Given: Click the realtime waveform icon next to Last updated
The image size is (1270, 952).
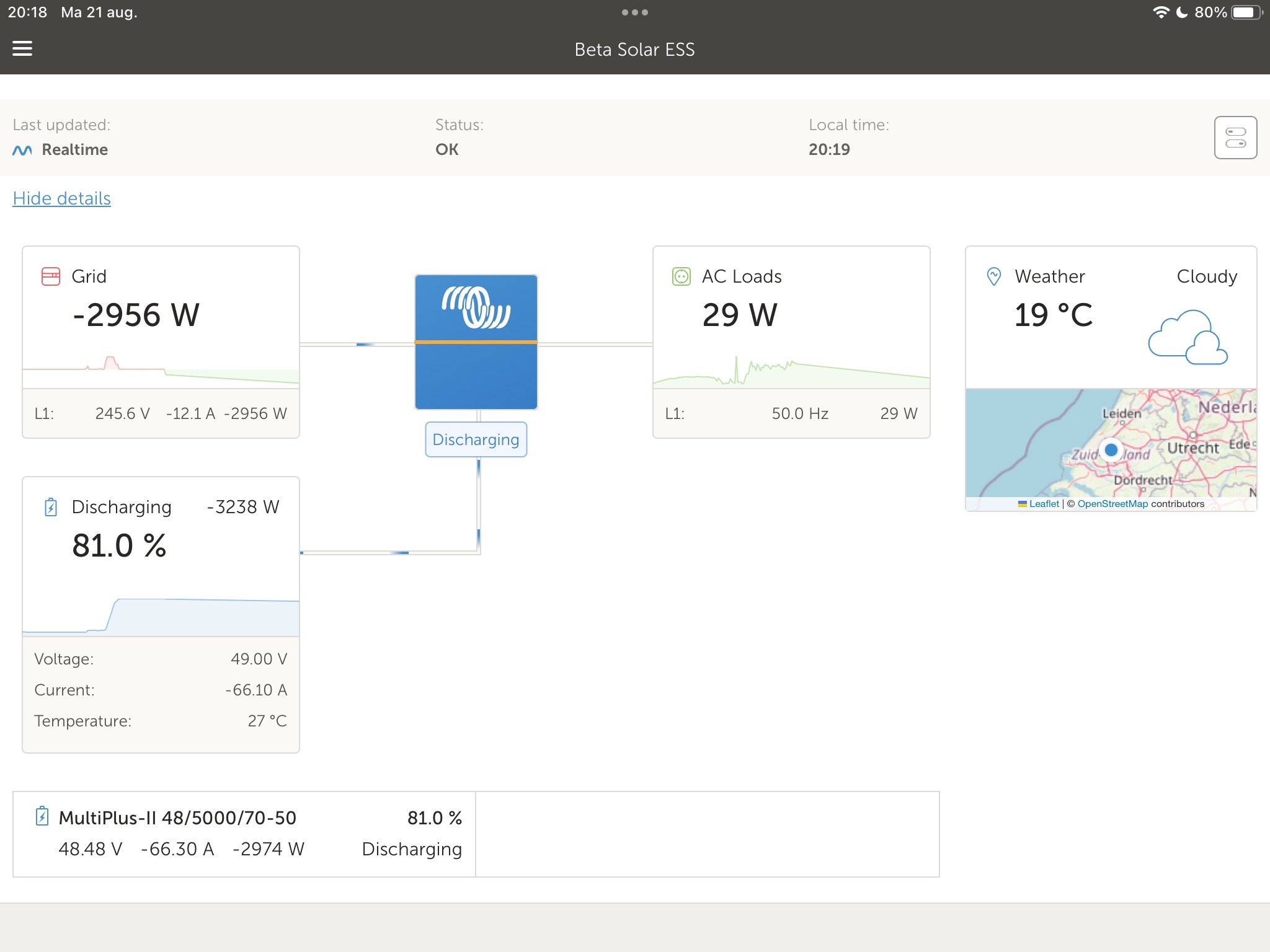Looking at the screenshot, I should tap(21, 149).
